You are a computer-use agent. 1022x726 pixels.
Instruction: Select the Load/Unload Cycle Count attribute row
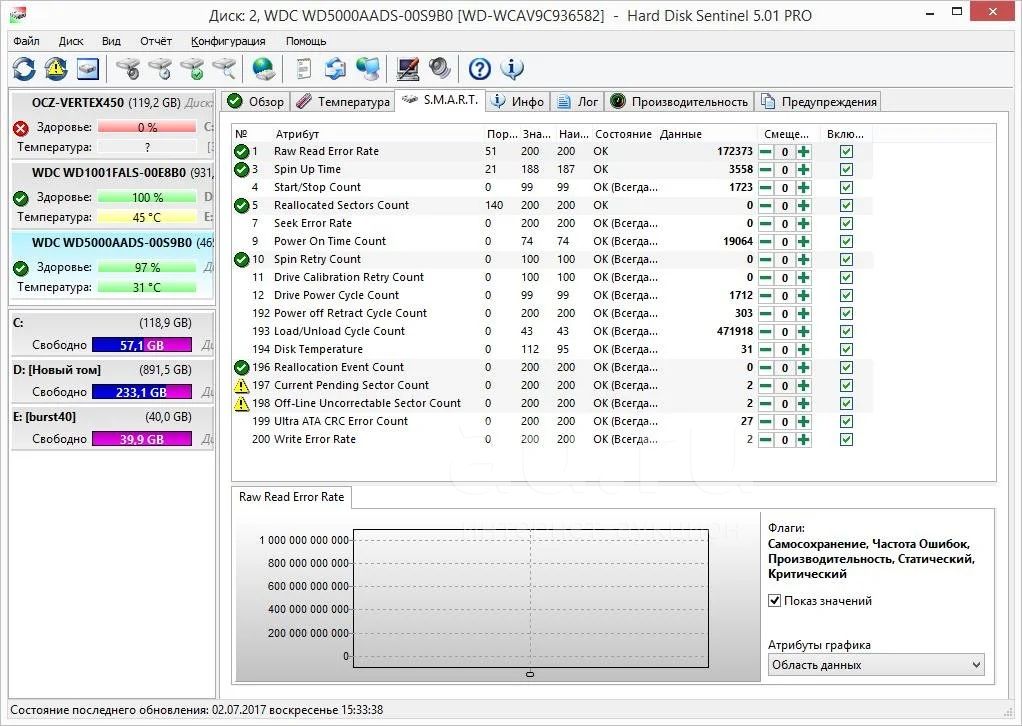(x=552, y=332)
